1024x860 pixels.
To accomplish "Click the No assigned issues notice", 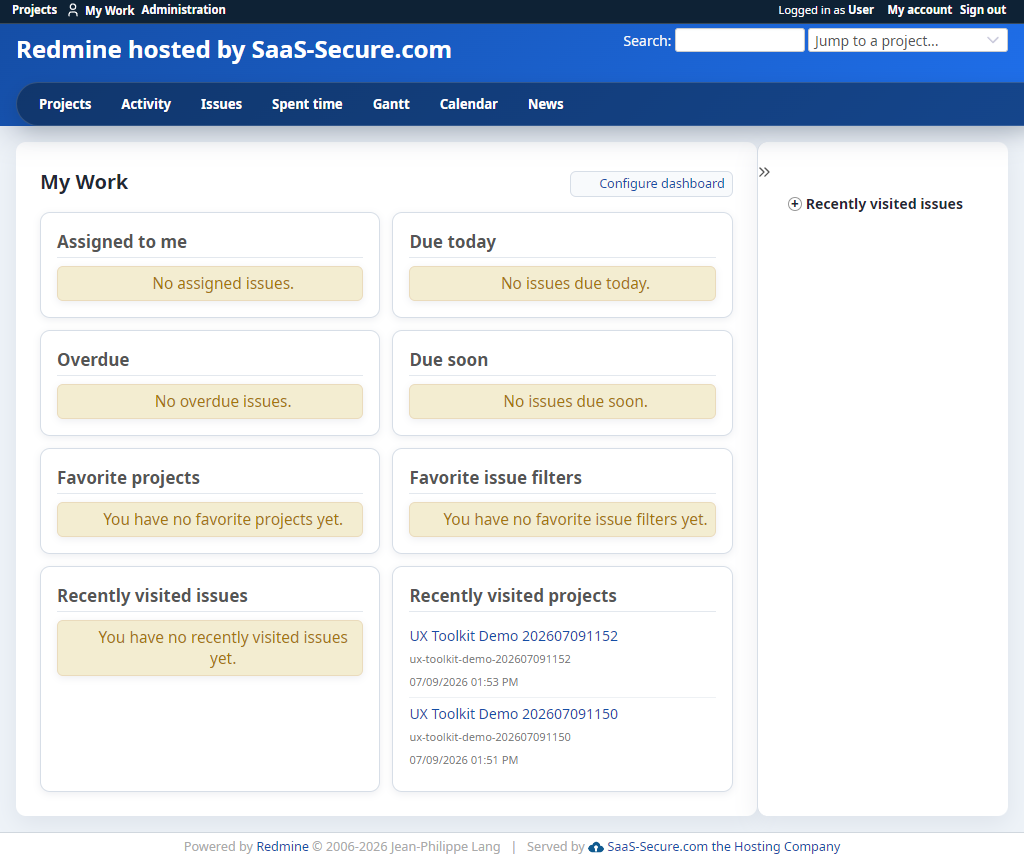I will pyautogui.click(x=210, y=283).
